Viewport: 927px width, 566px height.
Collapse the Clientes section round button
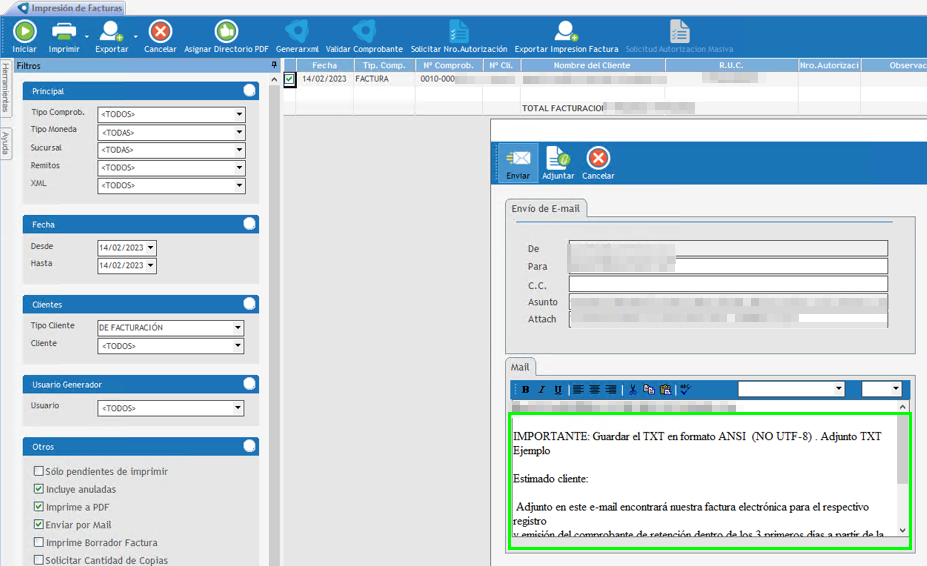click(x=249, y=303)
